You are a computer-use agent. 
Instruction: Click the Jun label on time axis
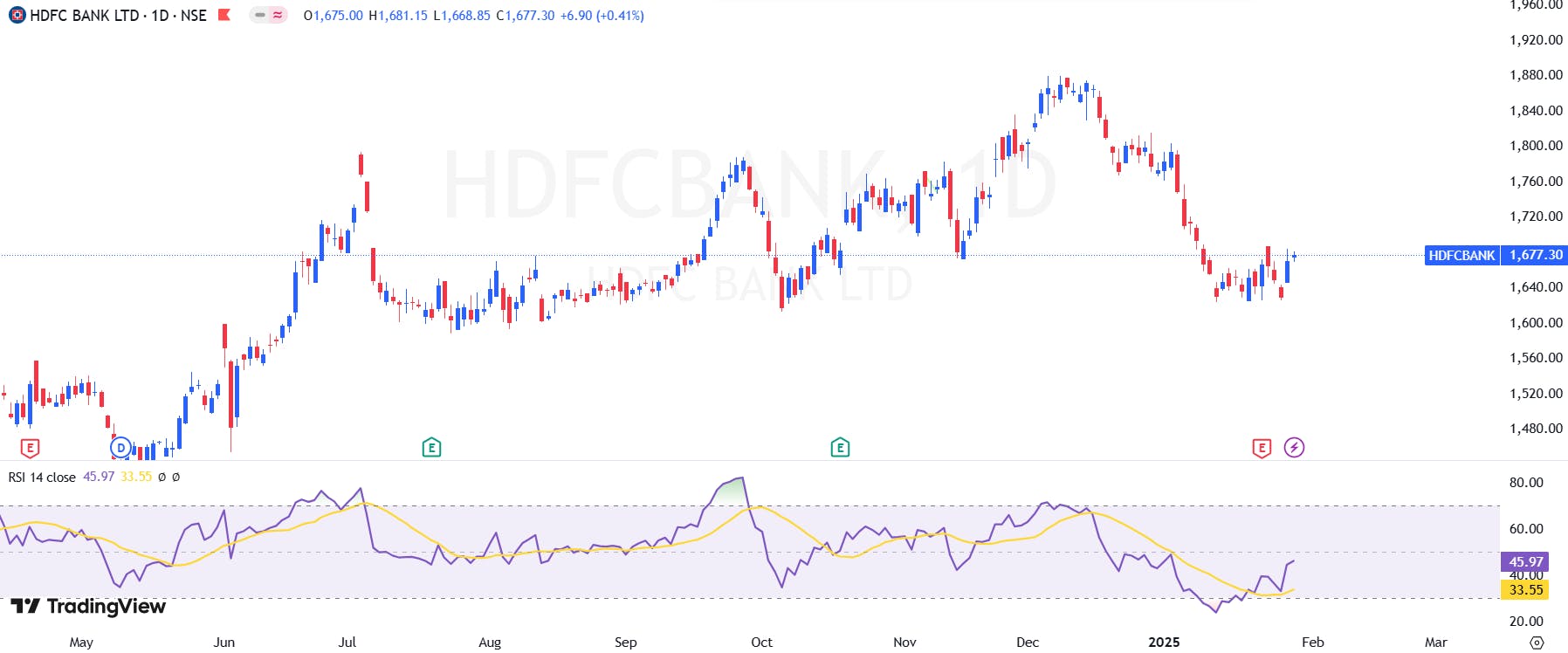coord(224,643)
